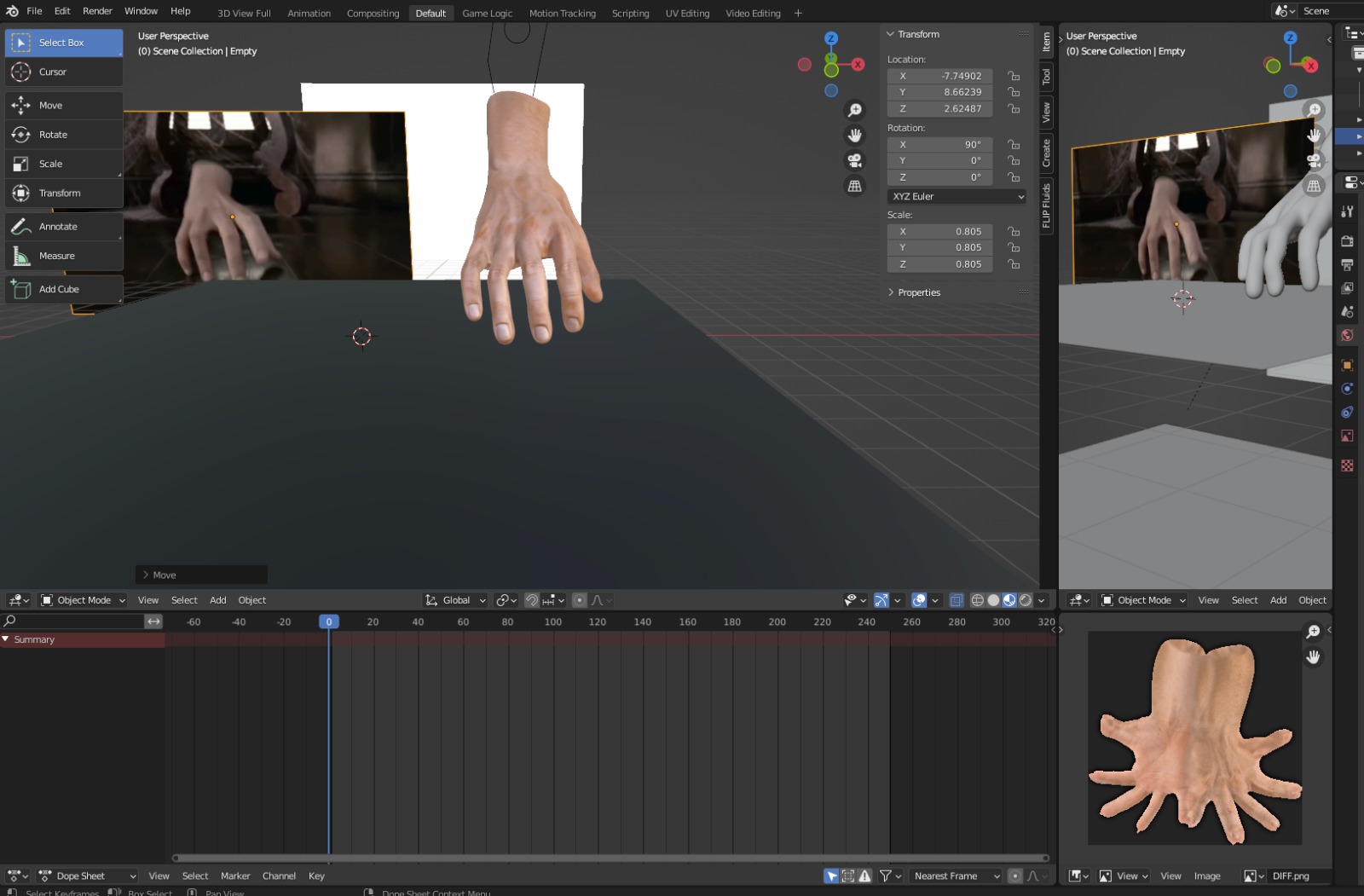Open the Marker menu in Dope Sheet
Viewport: 1364px width, 896px height.
(235, 876)
